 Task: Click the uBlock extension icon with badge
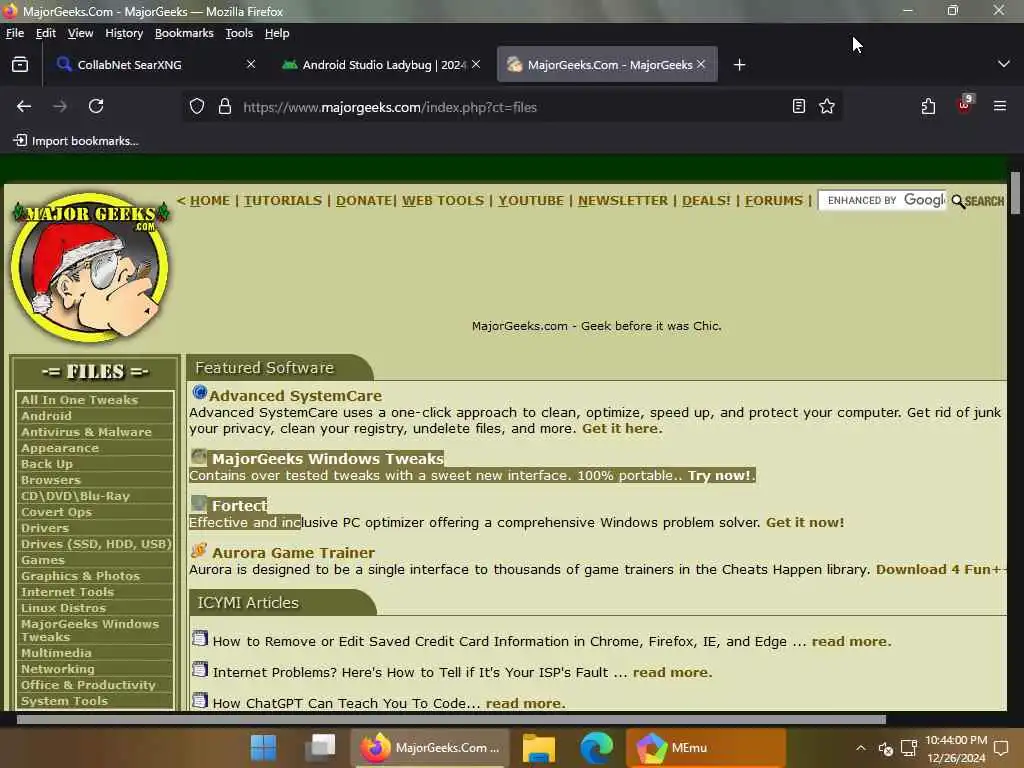point(965,104)
